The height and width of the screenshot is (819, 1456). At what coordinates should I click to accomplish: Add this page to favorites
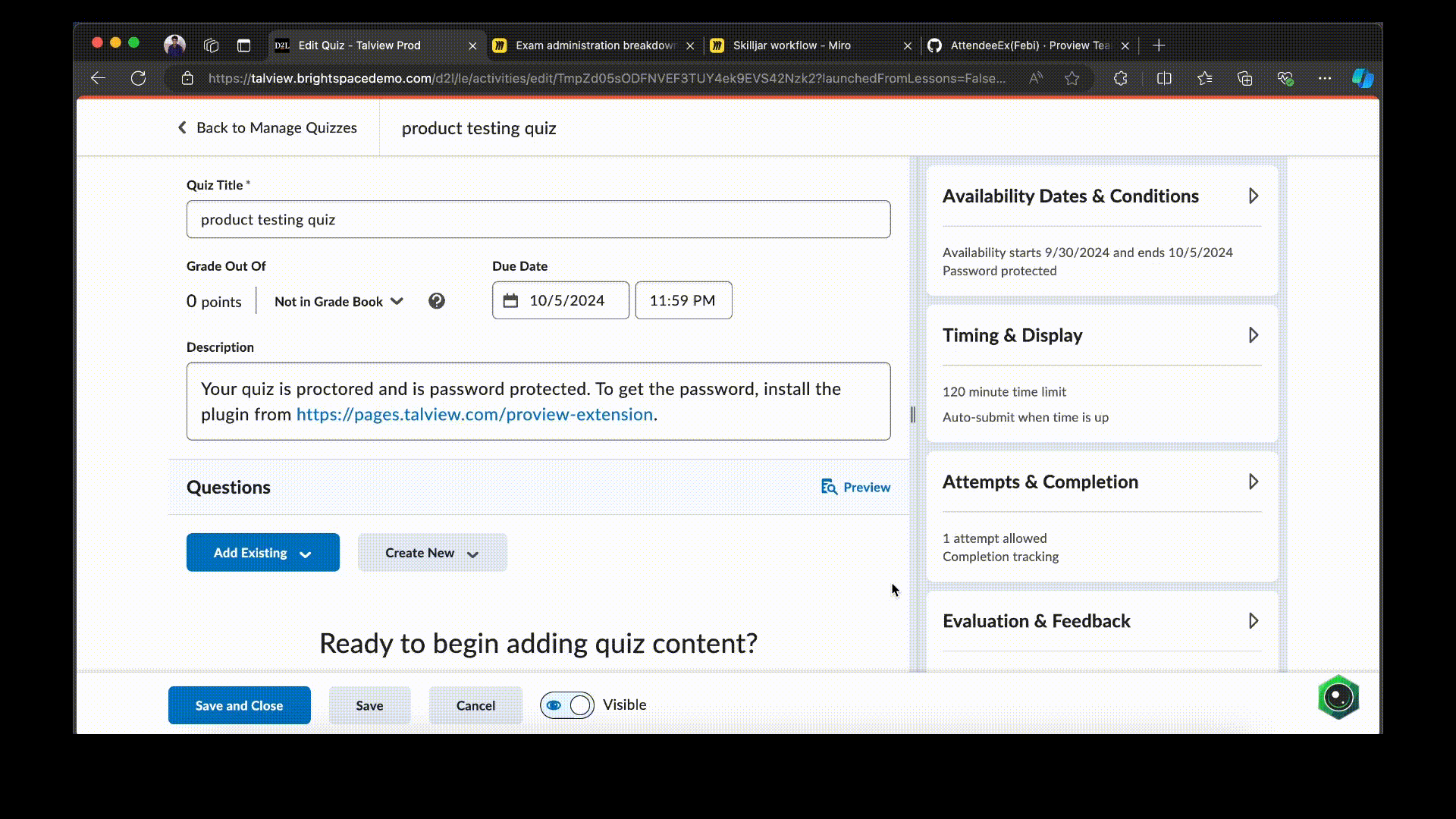tap(1072, 78)
